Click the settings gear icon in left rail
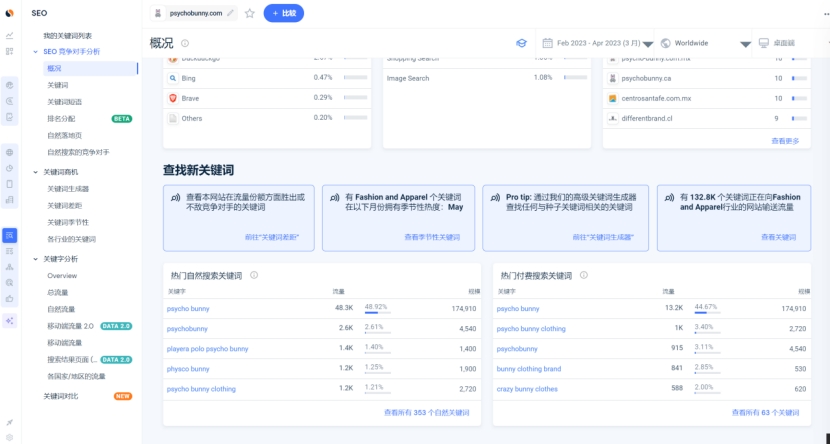 (10, 439)
